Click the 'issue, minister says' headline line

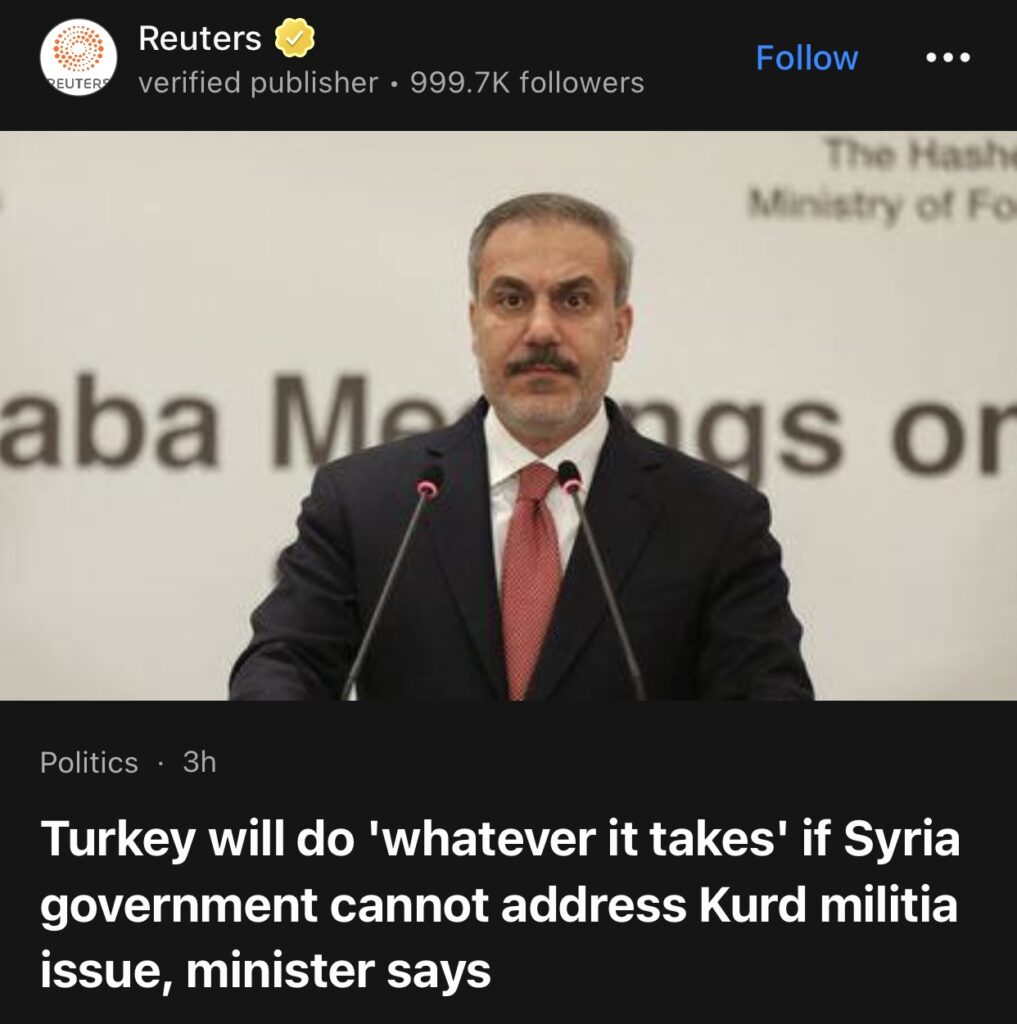(x=265, y=971)
